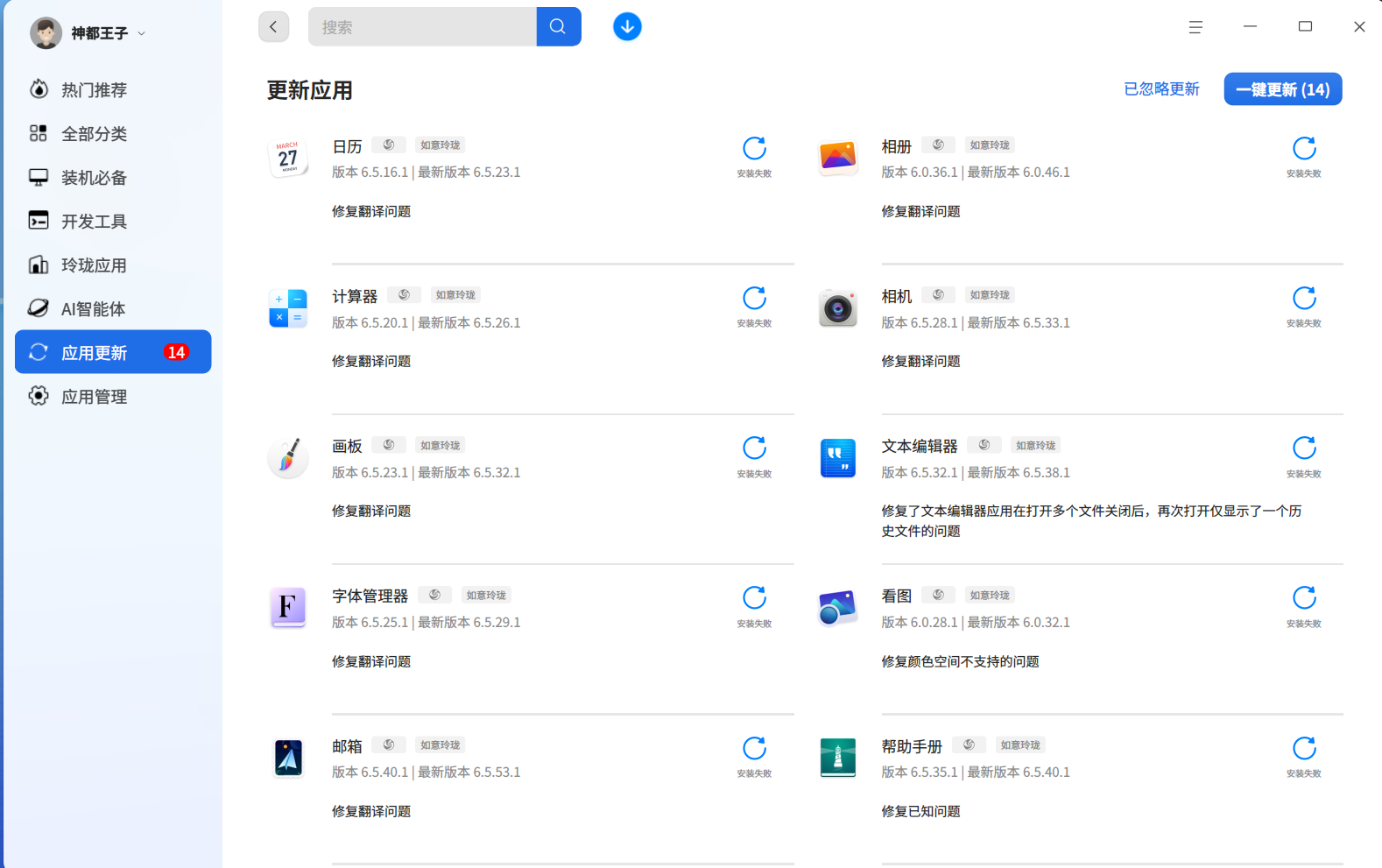This screenshot has height=868, width=1382.
Task: Click the 搜索 input field
Action: tap(422, 27)
